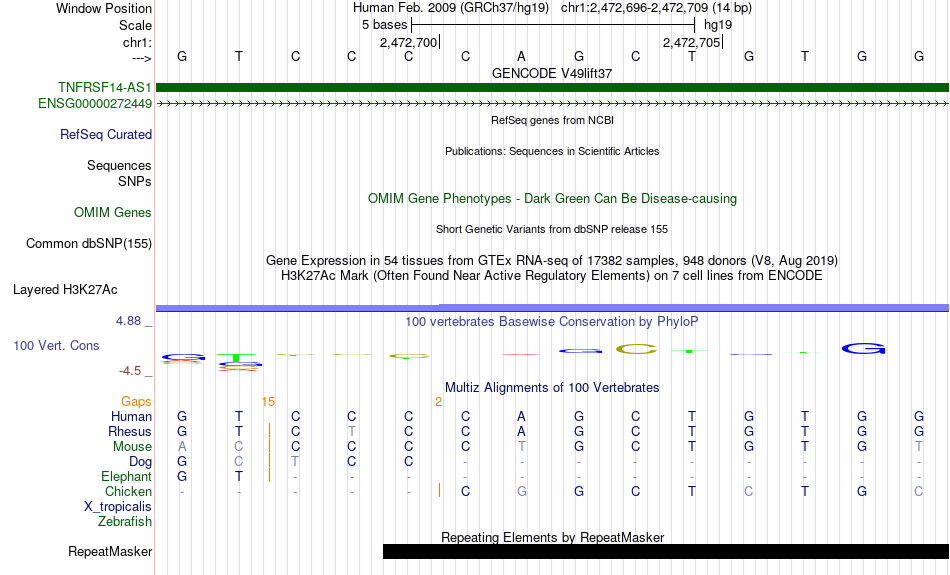Viewport: 950px width, 575px height.
Task: Open the Common dbSNP(155) track label
Action: click(89, 244)
